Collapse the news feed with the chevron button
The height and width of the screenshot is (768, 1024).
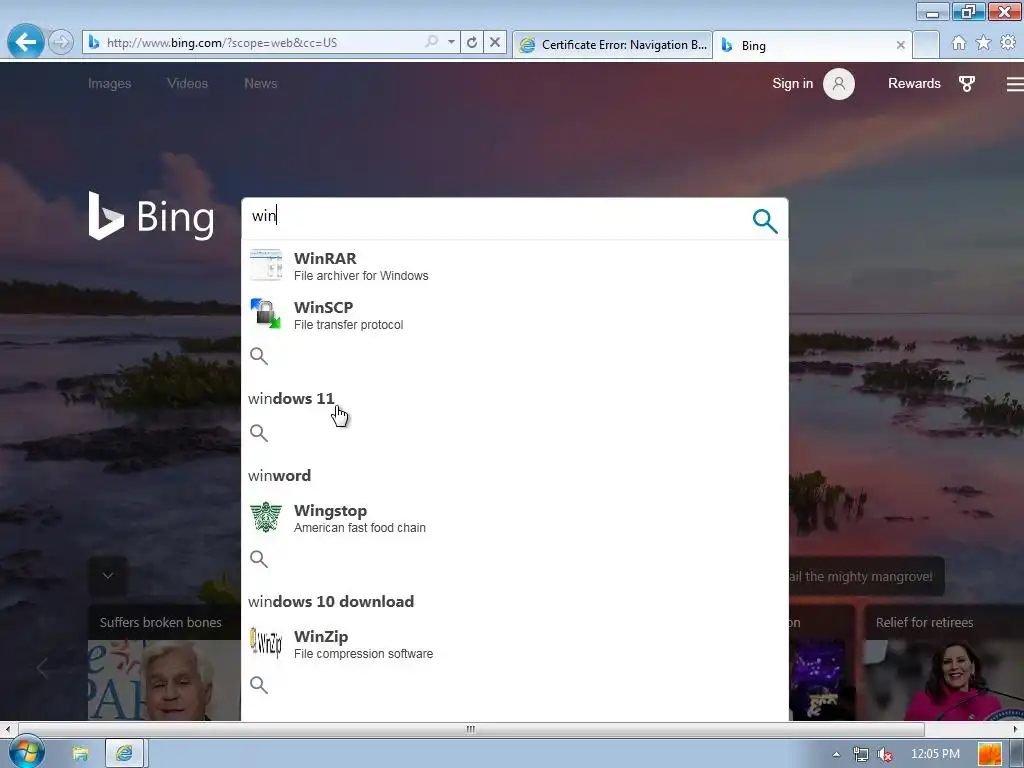(108, 575)
